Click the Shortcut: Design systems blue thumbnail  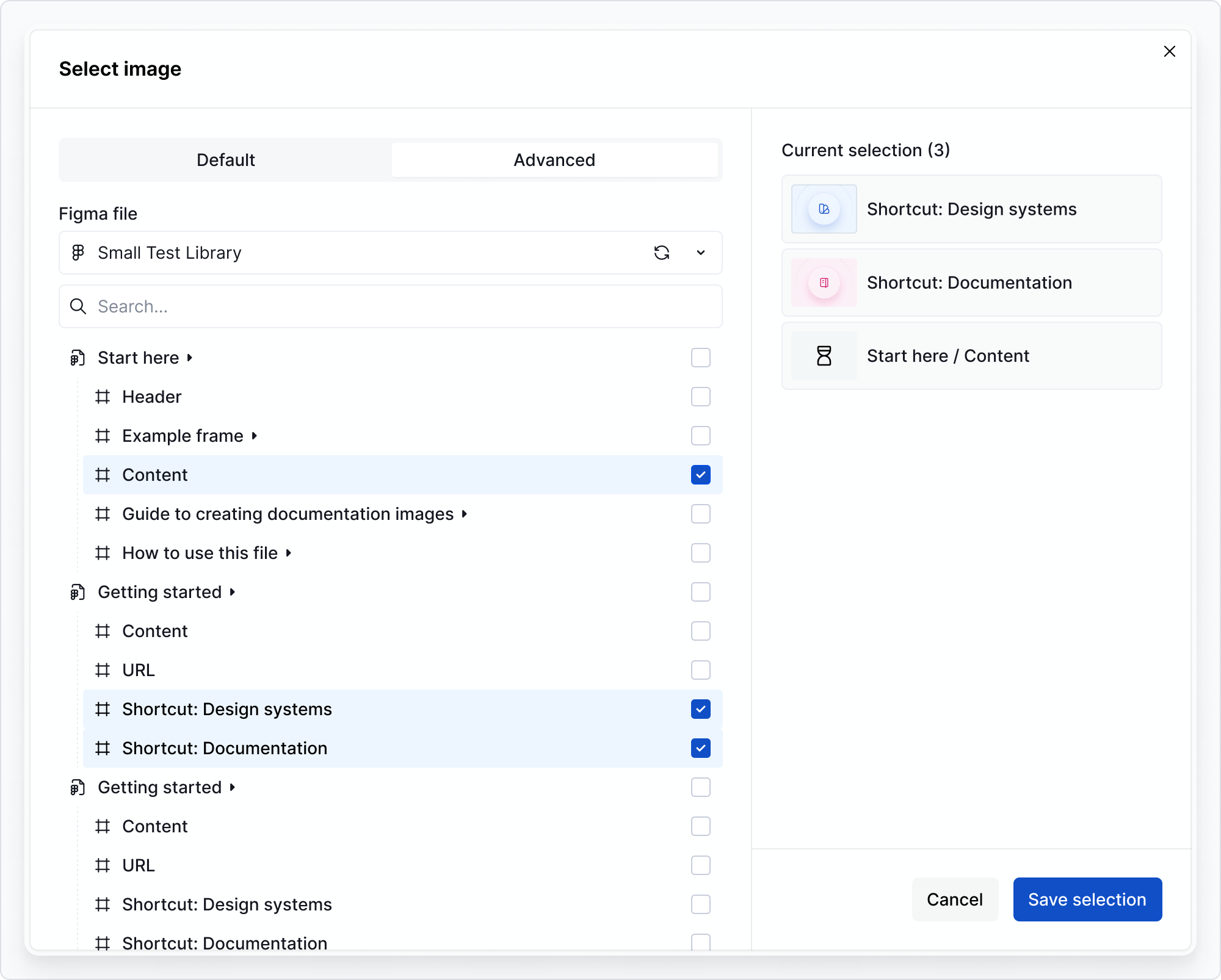click(x=824, y=209)
